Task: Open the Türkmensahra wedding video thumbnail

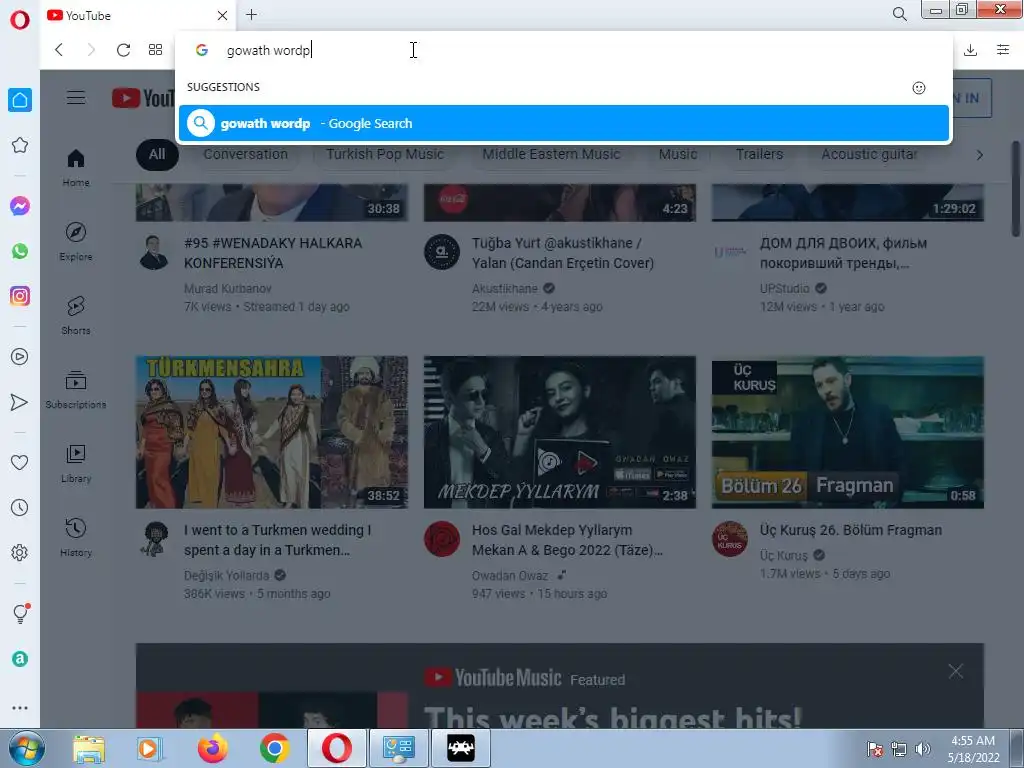Action: [272, 432]
